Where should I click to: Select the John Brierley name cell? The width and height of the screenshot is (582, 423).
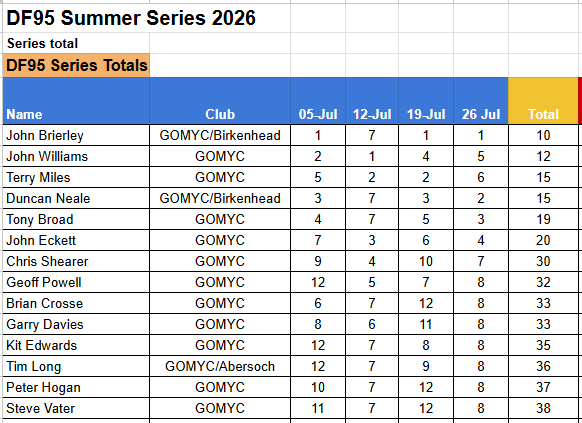point(76,135)
